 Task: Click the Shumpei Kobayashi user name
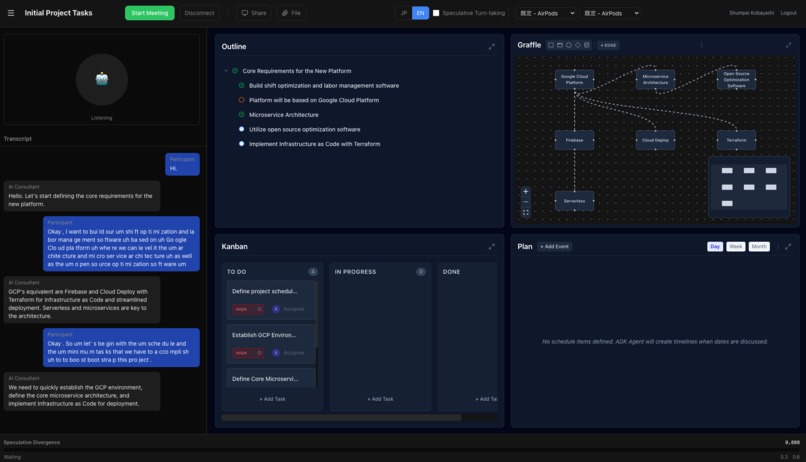751,13
